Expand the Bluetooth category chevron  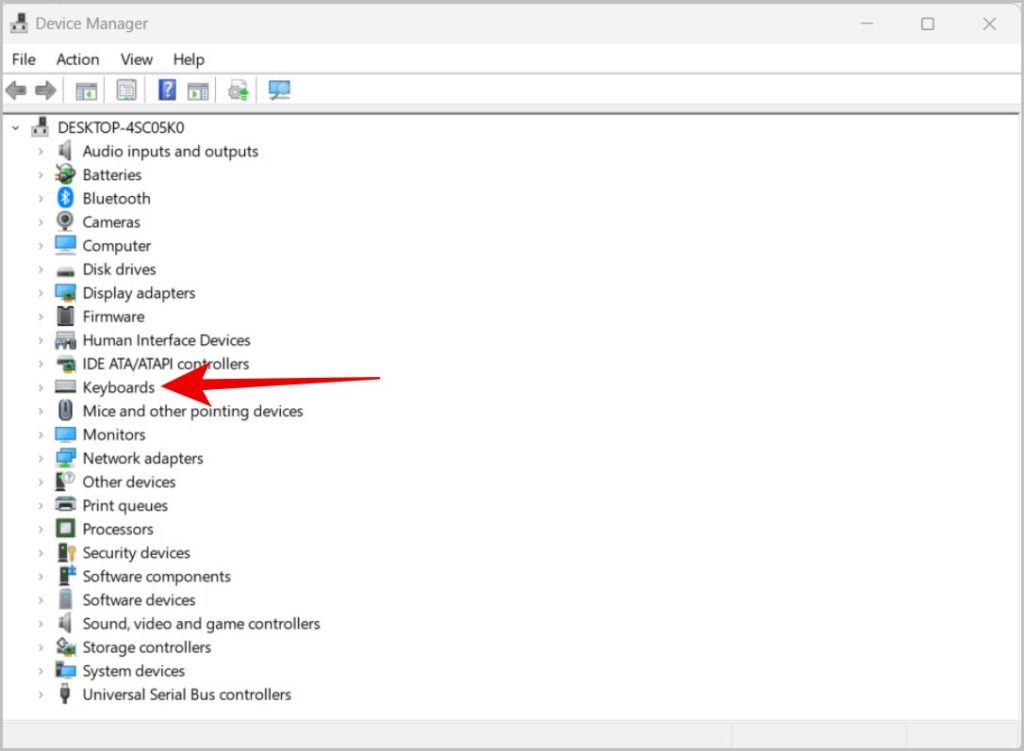tap(40, 199)
